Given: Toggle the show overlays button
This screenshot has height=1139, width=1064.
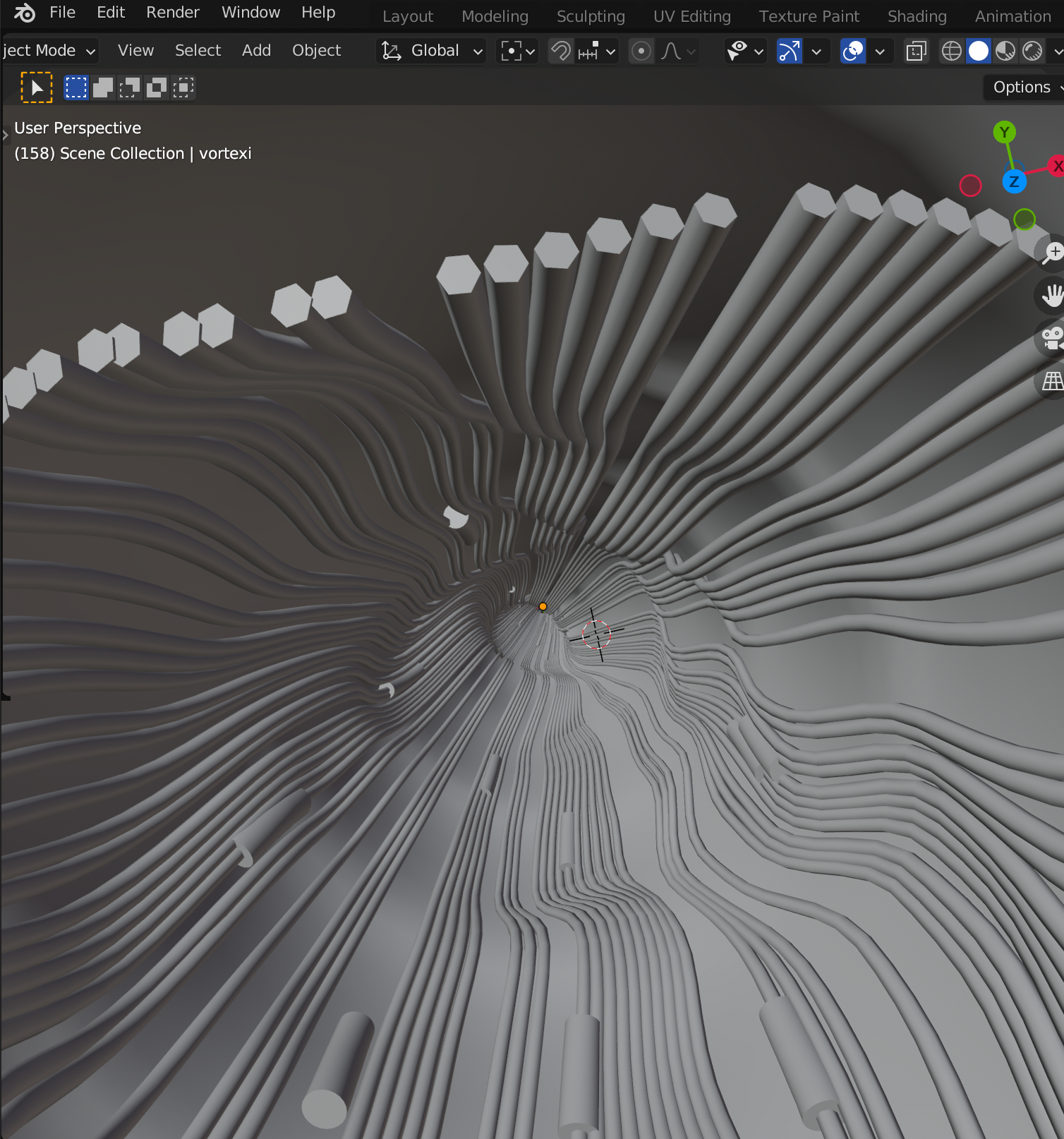Looking at the screenshot, I should 853,51.
